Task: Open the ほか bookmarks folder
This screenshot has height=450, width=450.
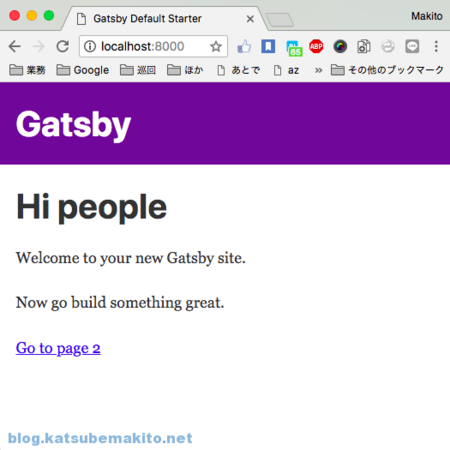Action: [x=185, y=70]
